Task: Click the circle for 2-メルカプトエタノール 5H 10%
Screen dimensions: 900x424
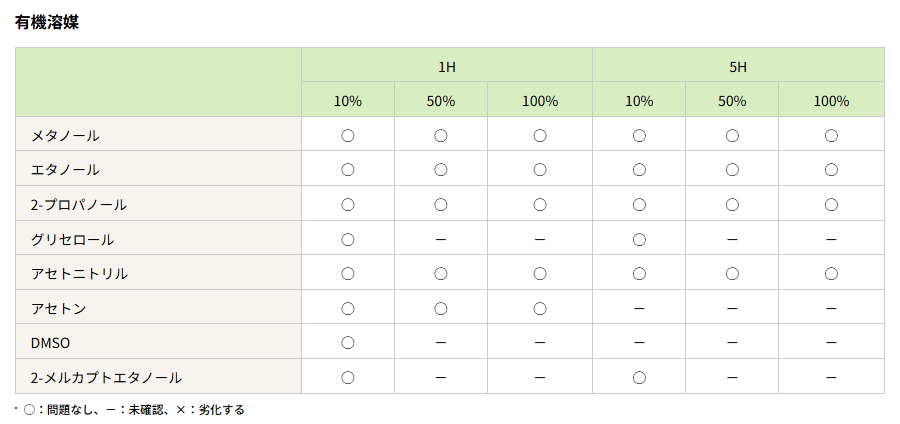Action: 639,377
